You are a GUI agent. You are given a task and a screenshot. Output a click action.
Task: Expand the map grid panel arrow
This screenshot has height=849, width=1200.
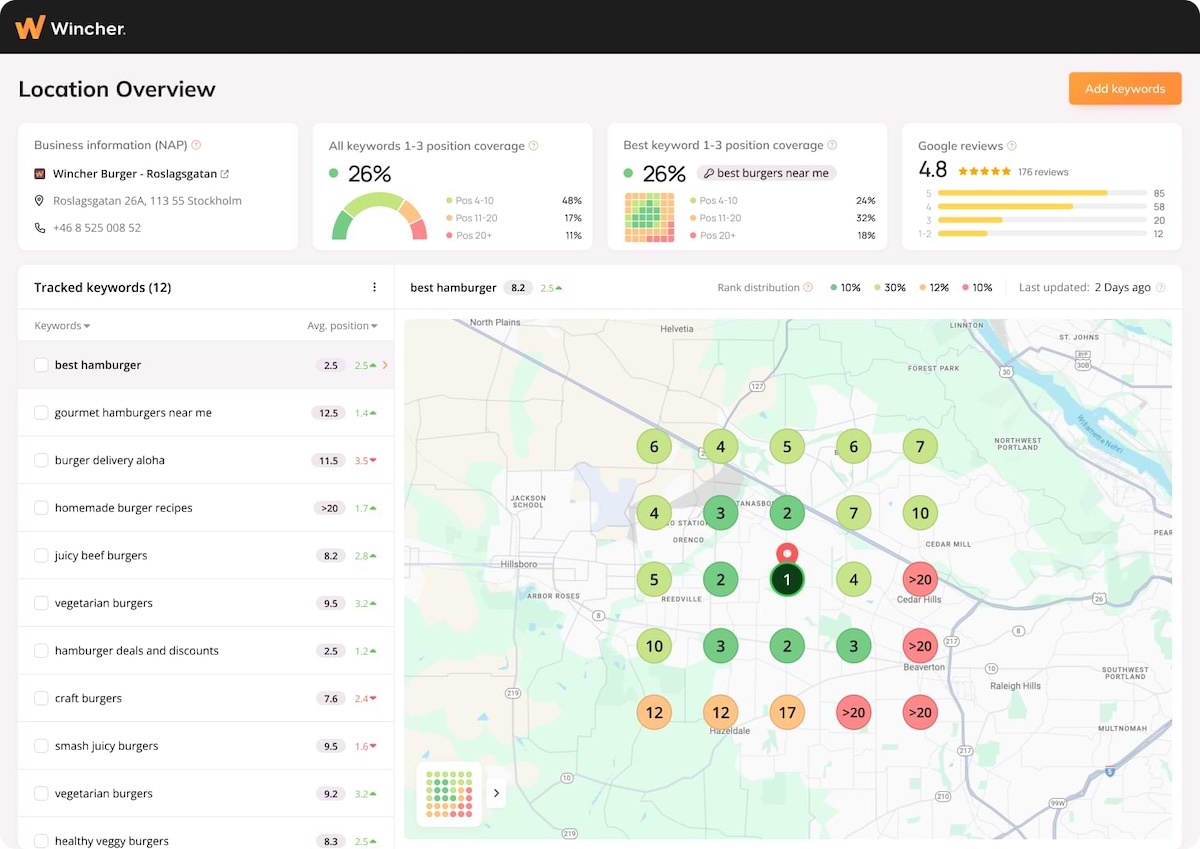click(497, 794)
